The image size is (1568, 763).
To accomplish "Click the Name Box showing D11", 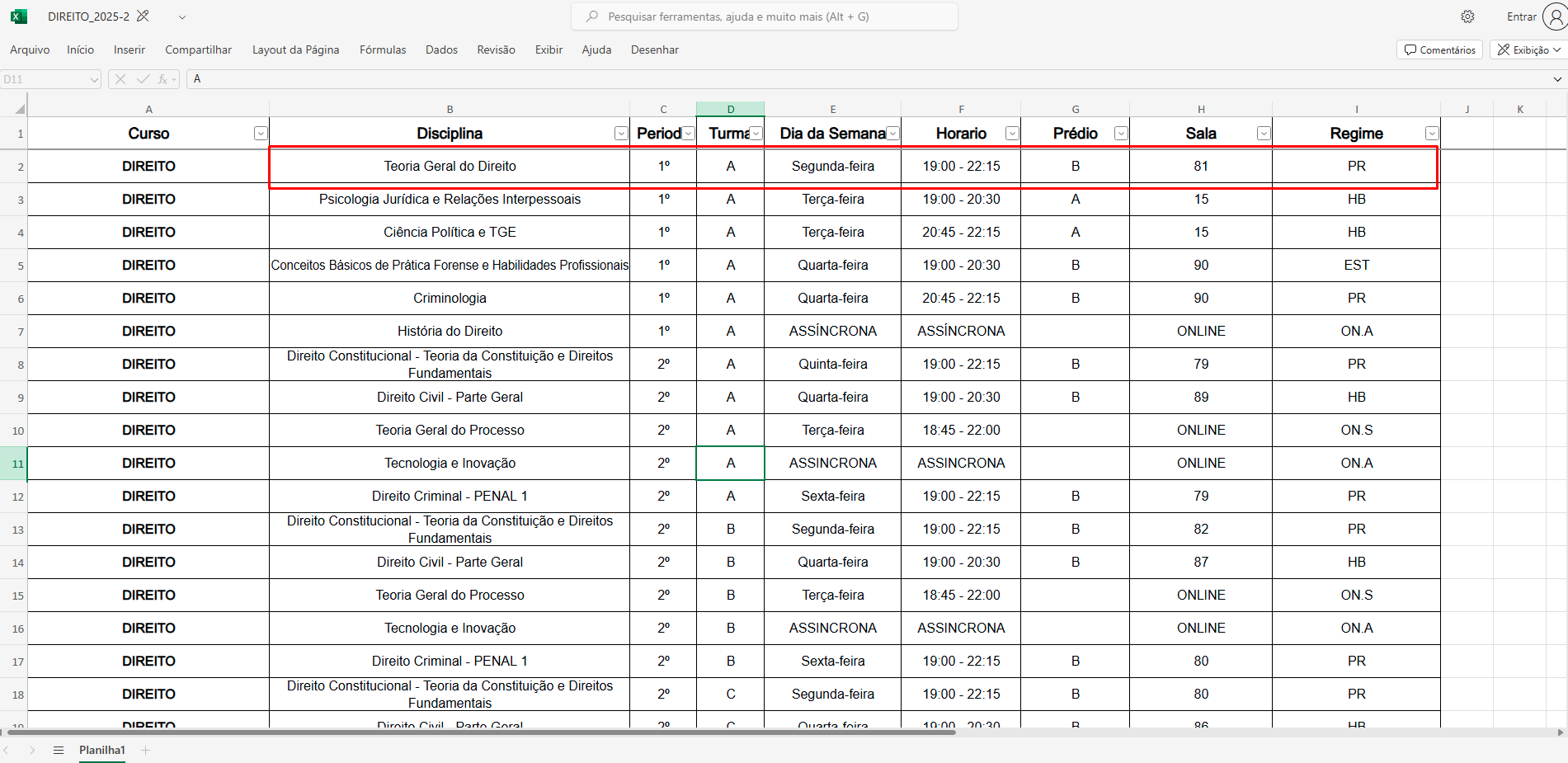I will click(x=43, y=79).
